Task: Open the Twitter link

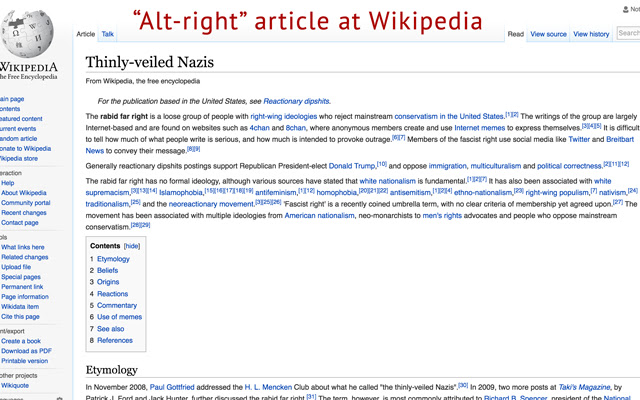Action: [x=579, y=139]
